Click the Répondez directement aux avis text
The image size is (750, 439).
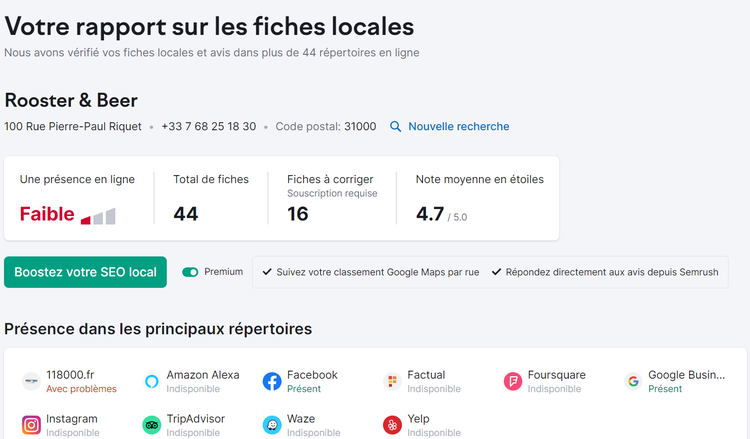[x=612, y=272]
